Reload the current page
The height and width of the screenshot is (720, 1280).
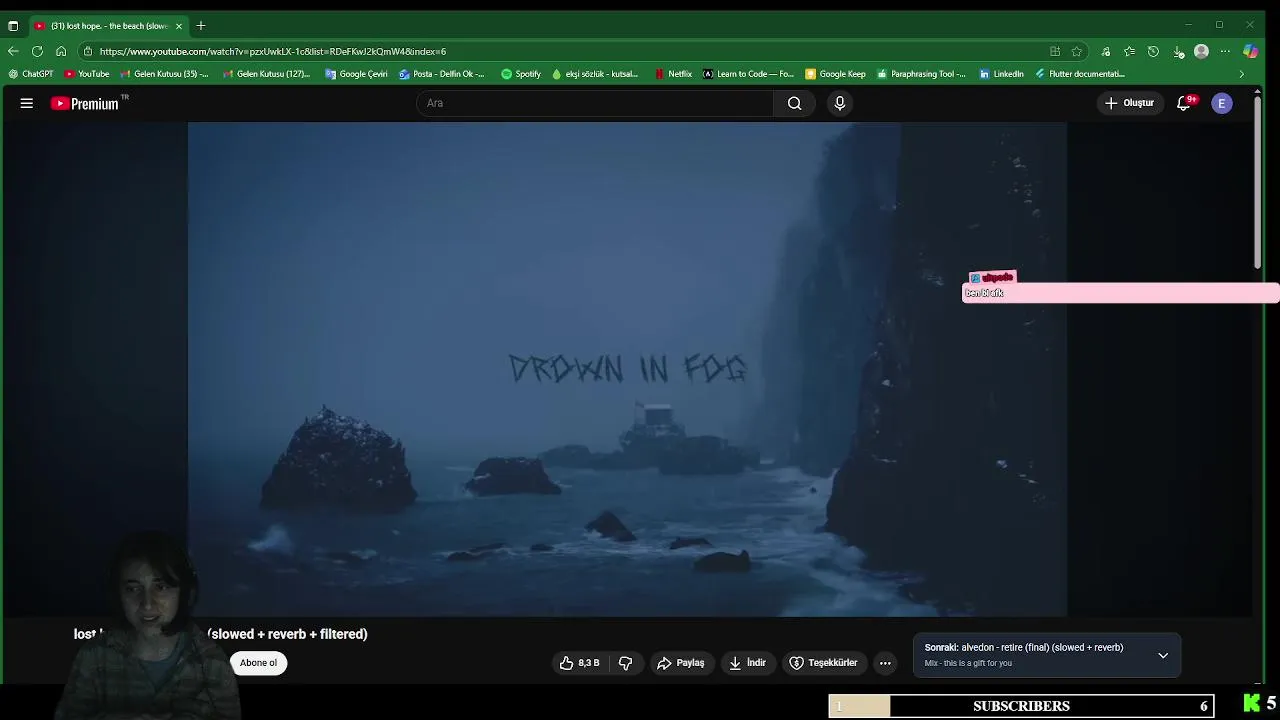point(37,51)
